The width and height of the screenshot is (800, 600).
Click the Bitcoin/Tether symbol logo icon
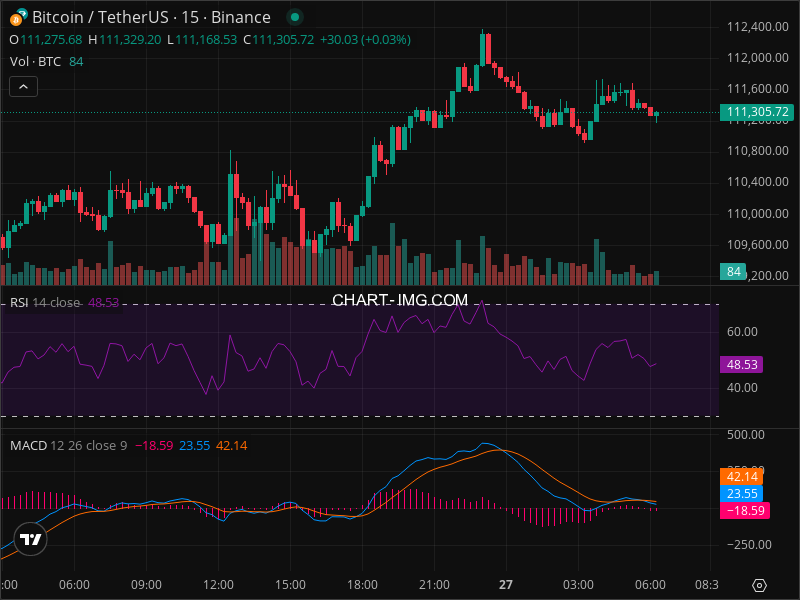pos(17,17)
